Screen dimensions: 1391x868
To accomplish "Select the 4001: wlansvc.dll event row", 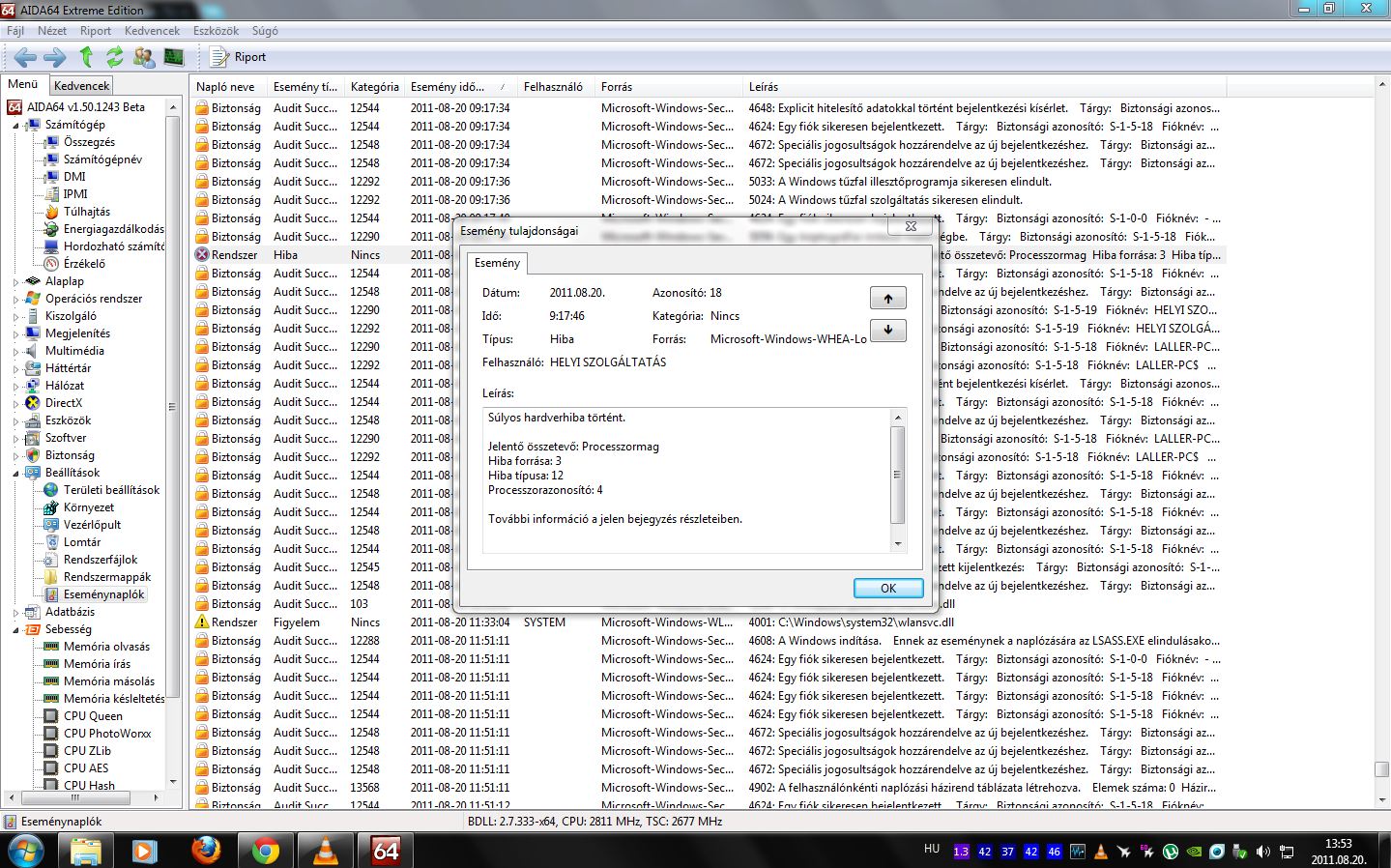I will coord(707,622).
